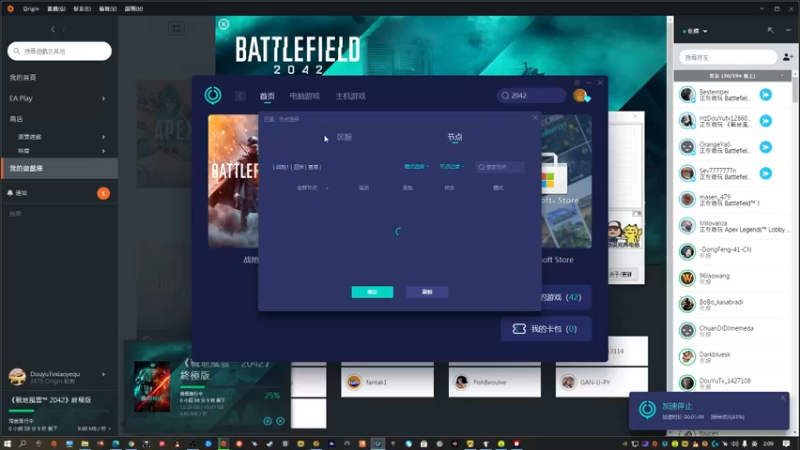Screen dimensions: 800x450
Task: Click the Battlefield 2042 download progress bar
Action: pyautogui.click(x=229, y=387)
